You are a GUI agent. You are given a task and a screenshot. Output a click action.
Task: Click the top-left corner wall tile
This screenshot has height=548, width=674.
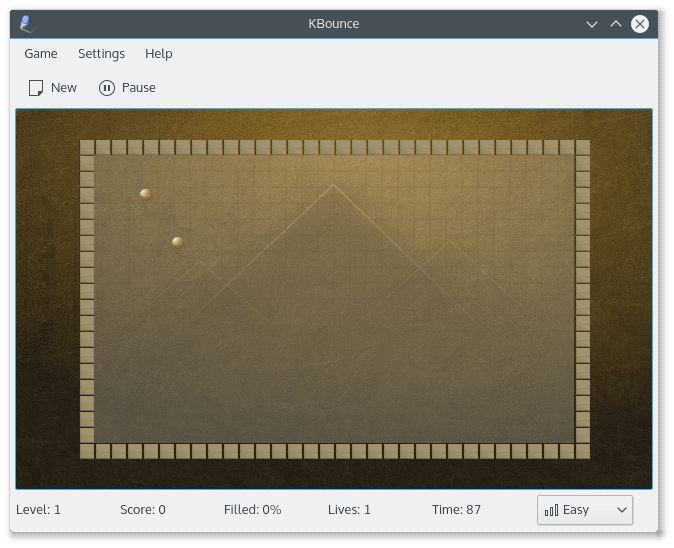coord(87,147)
